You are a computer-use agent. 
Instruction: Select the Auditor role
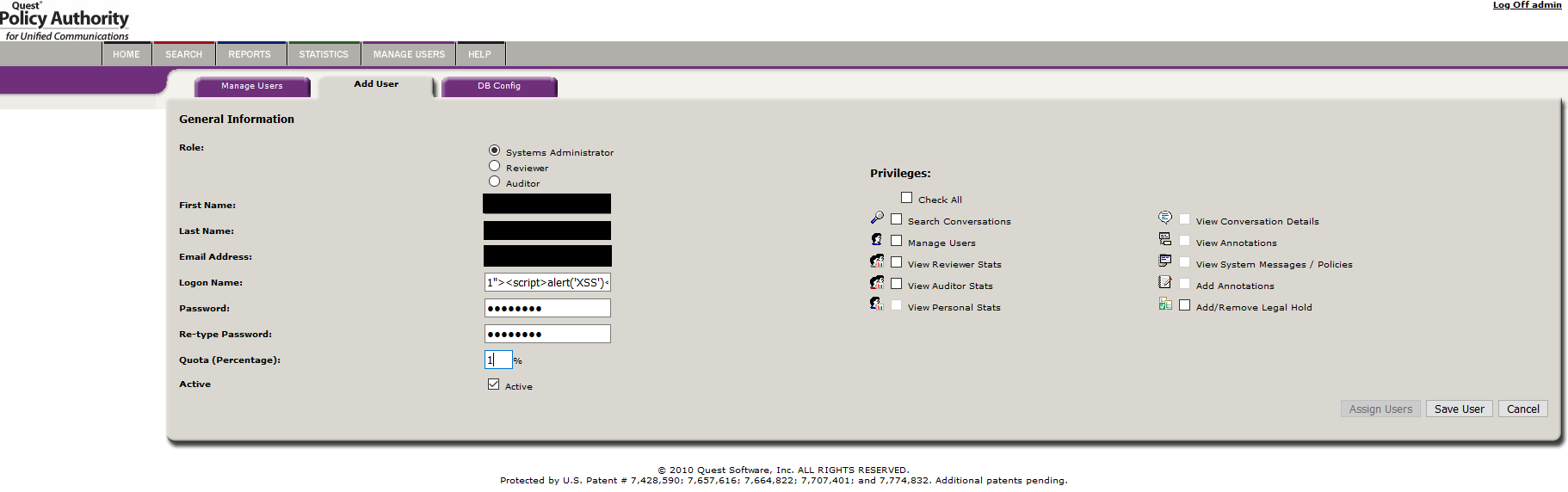[494, 181]
